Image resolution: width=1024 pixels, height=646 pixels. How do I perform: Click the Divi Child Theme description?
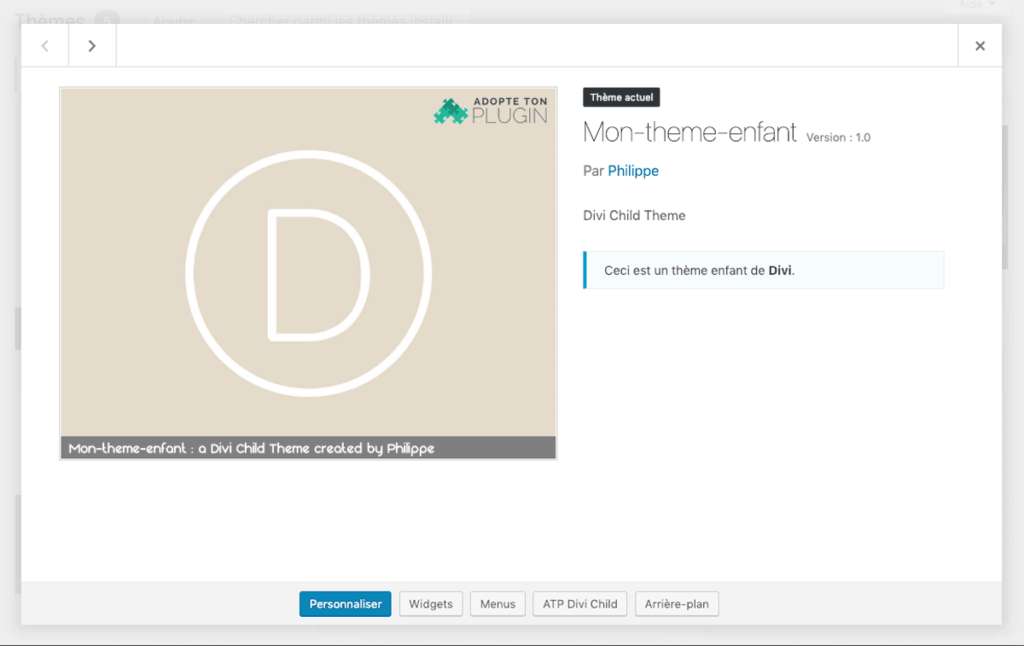point(634,216)
